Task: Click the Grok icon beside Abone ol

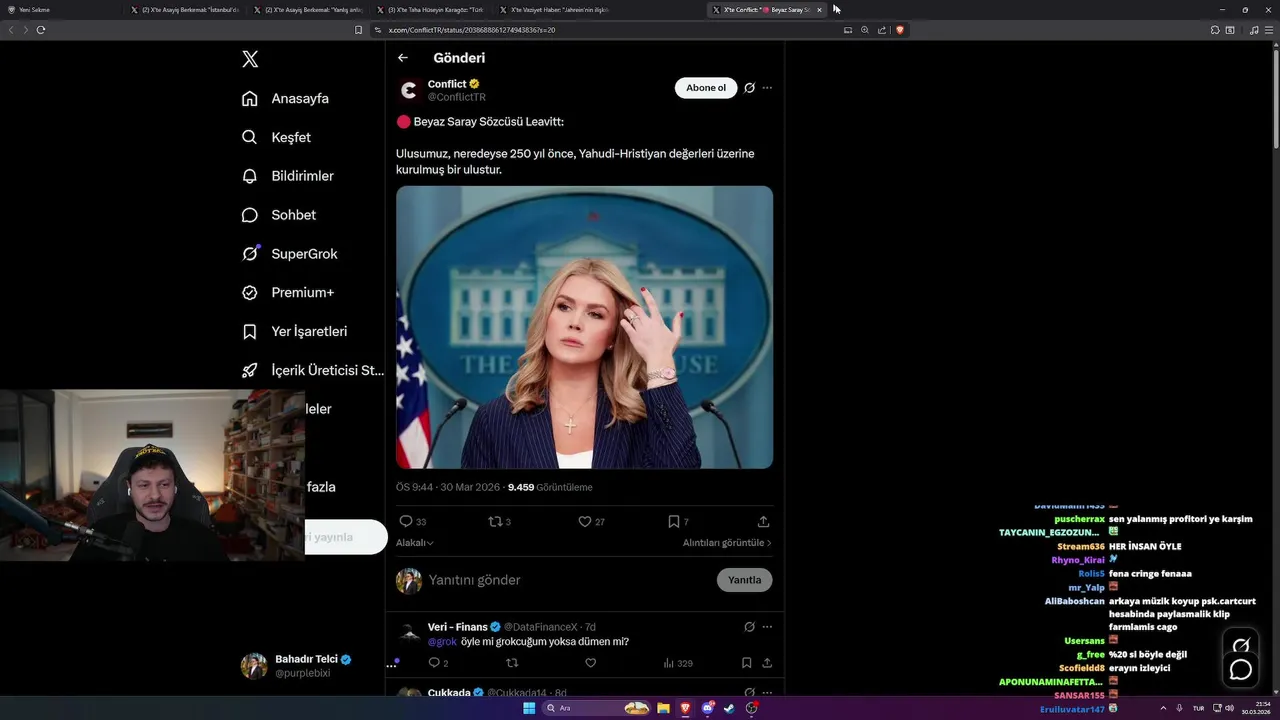Action: point(749,88)
